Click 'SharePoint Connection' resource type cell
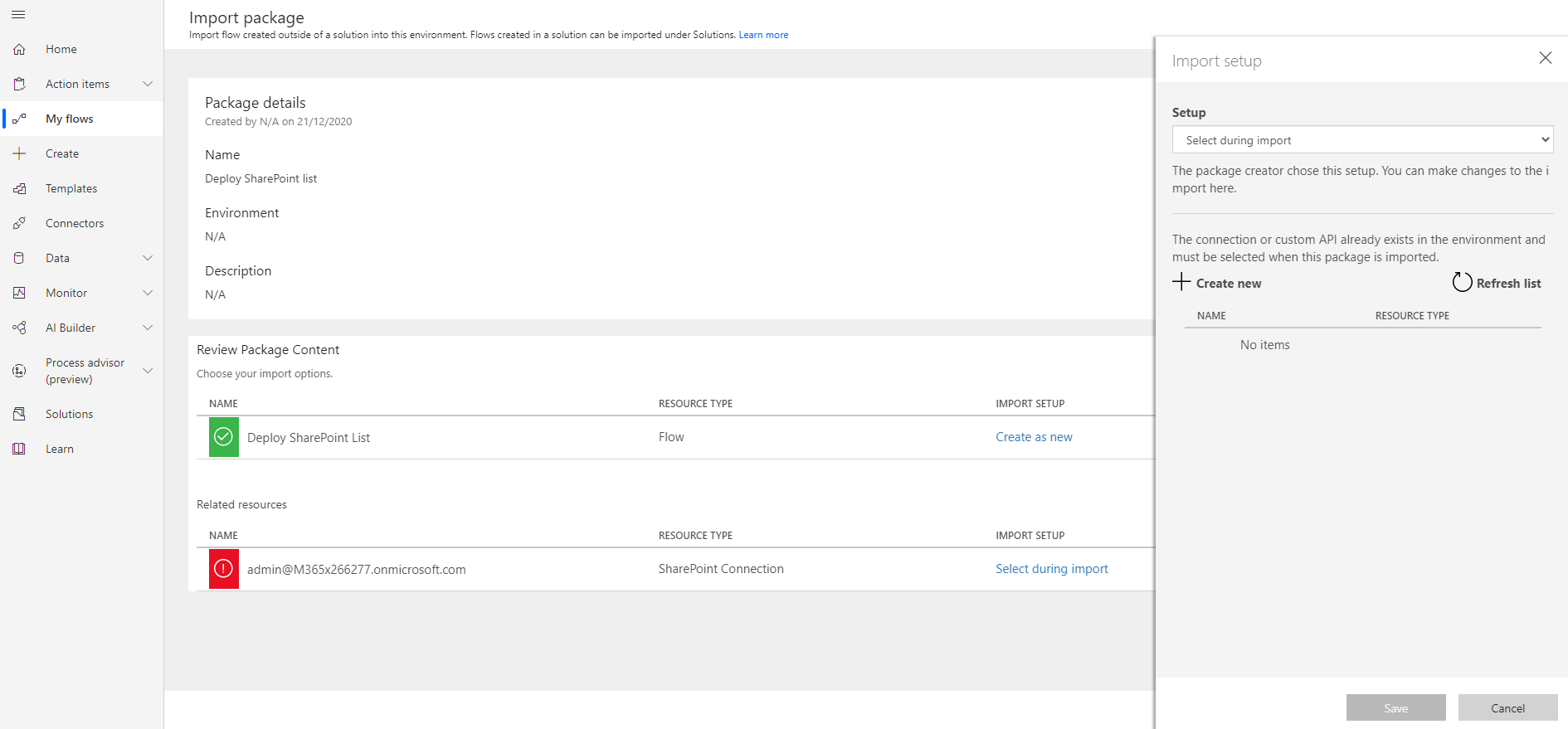 (x=721, y=569)
